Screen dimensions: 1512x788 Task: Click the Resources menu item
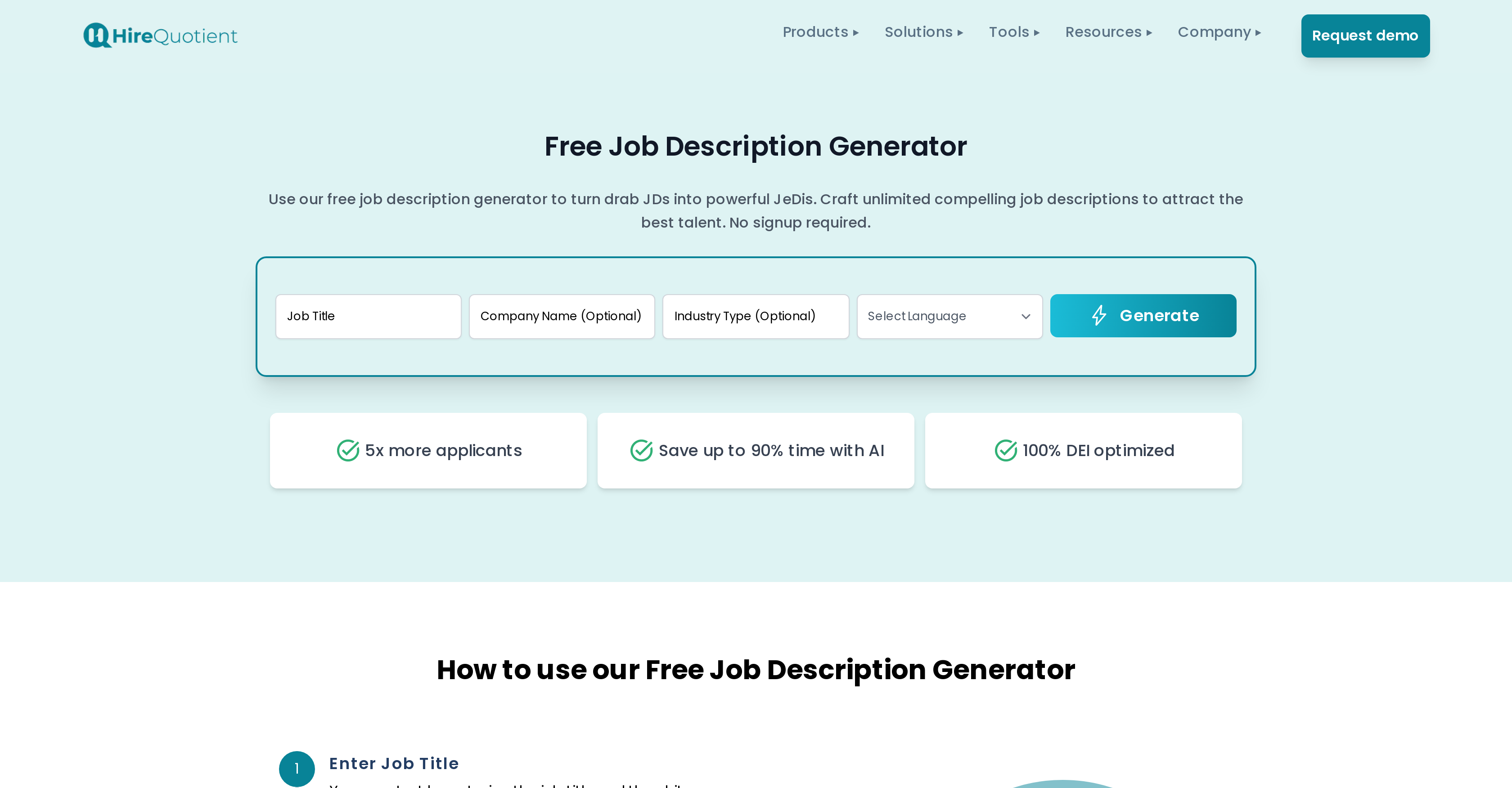coord(1109,32)
